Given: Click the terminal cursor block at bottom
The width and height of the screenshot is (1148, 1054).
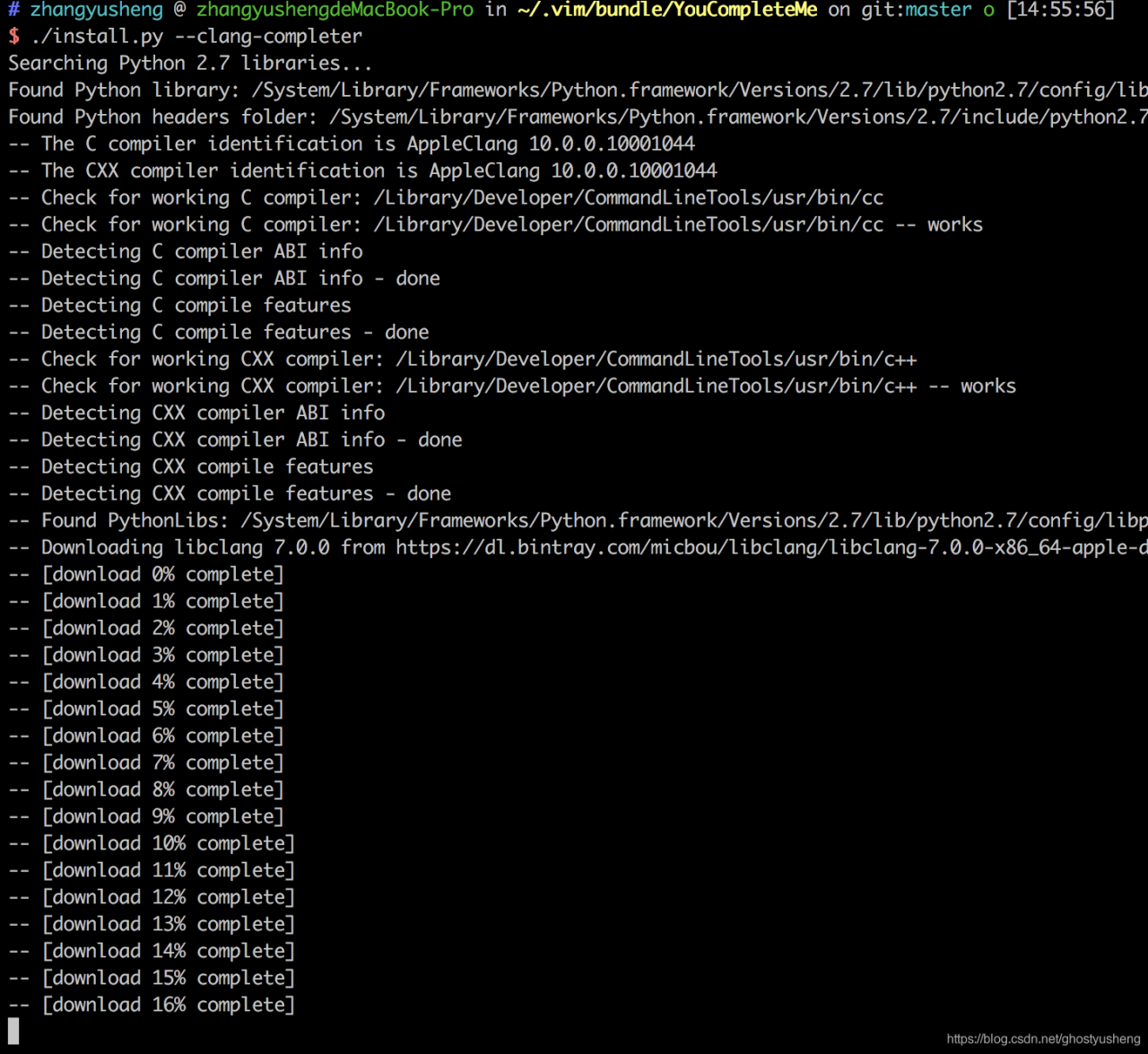Looking at the screenshot, I should coord(13,1032).
